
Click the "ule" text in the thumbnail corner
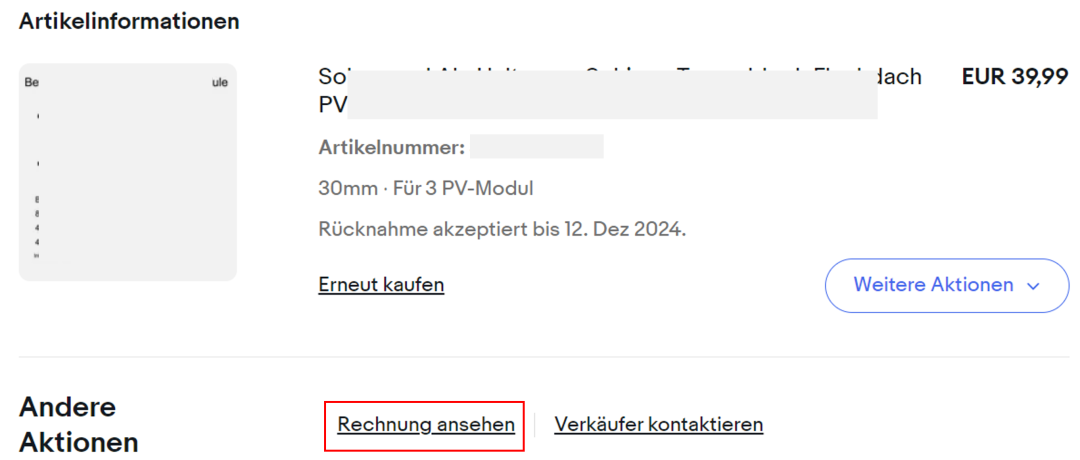[x=219, y=83]
